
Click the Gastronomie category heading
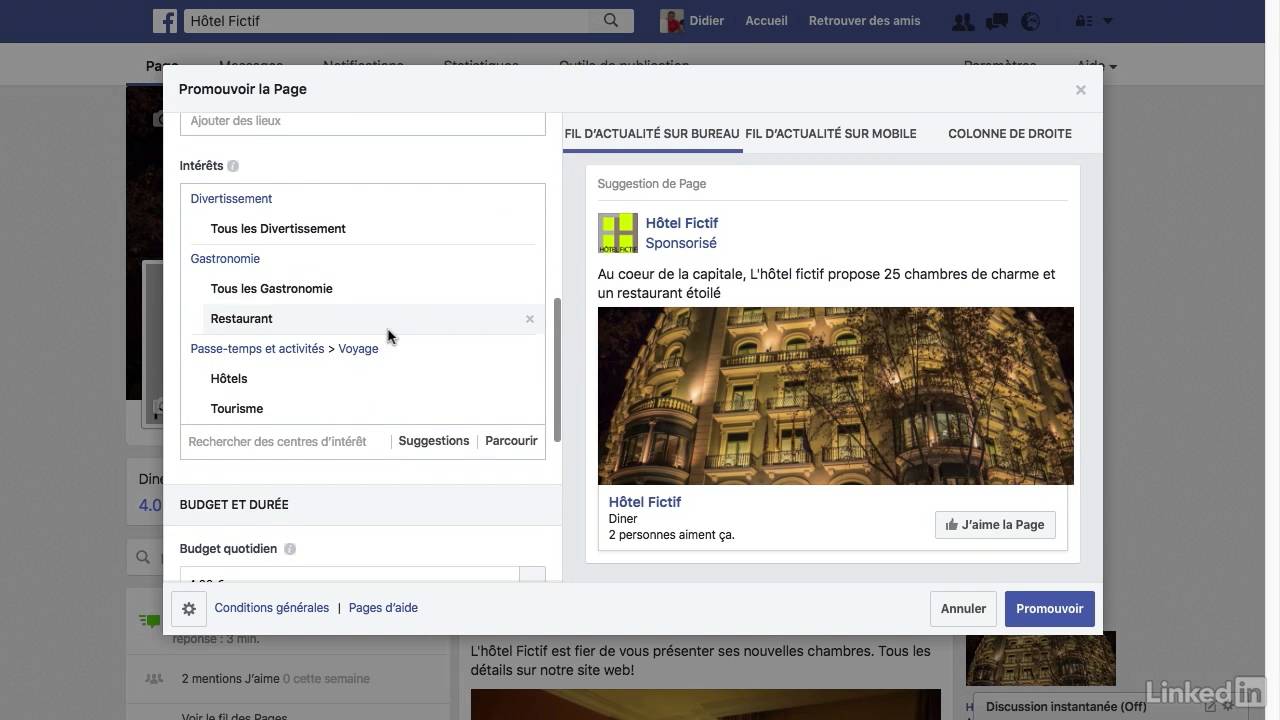click(225, 259)
